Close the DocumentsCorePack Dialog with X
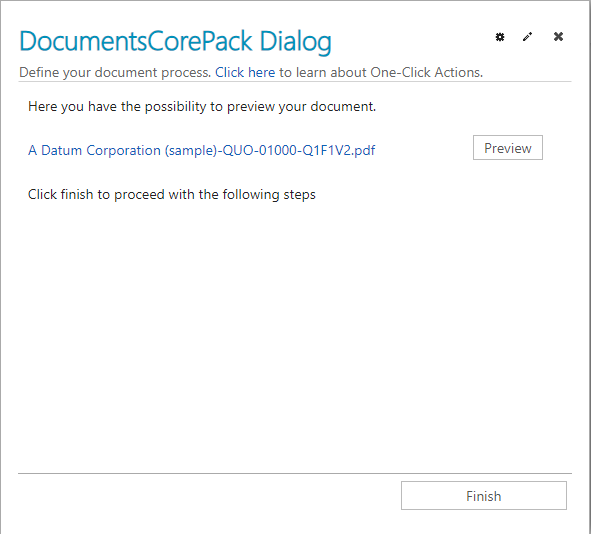Image resolution: width=591 pixels, height=534 pixels. (x=558, y=37)
